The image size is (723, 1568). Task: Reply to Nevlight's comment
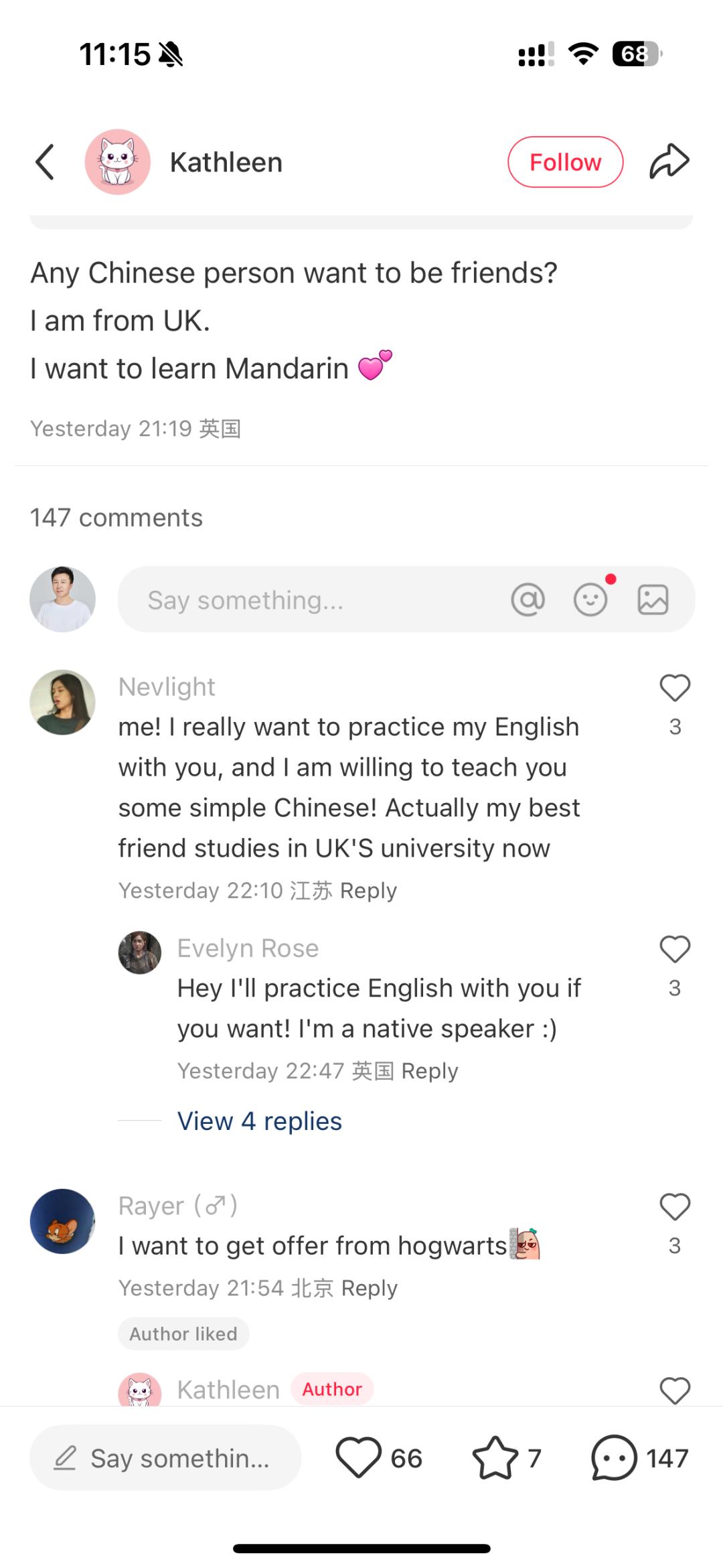[368, 891]
